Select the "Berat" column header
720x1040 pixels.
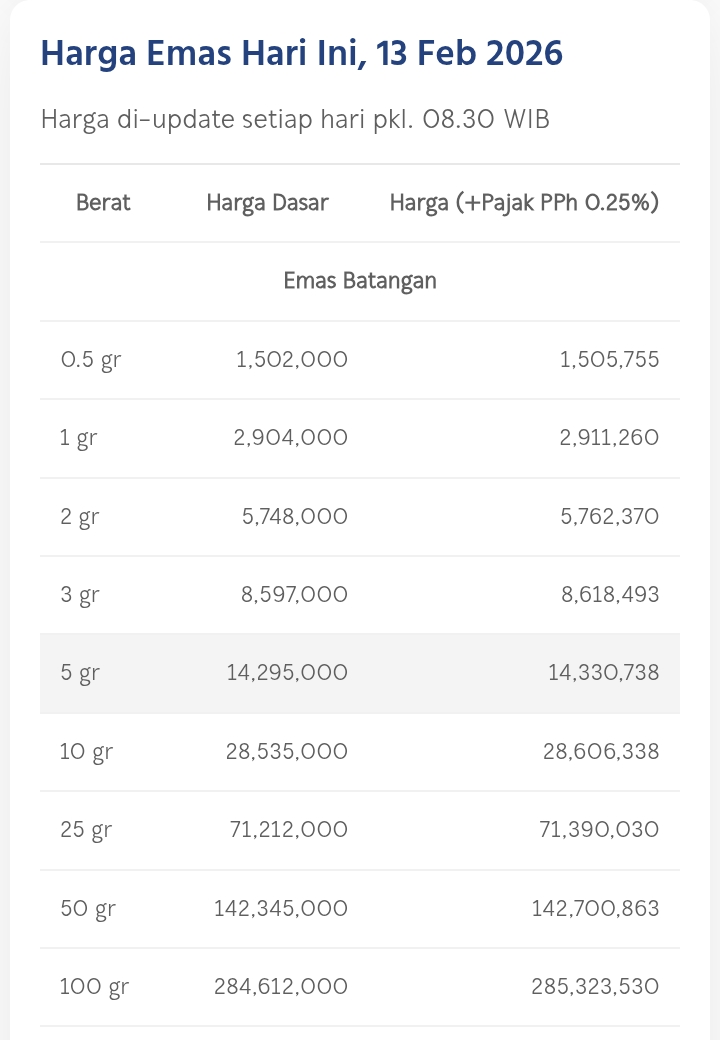click(103, 203)
